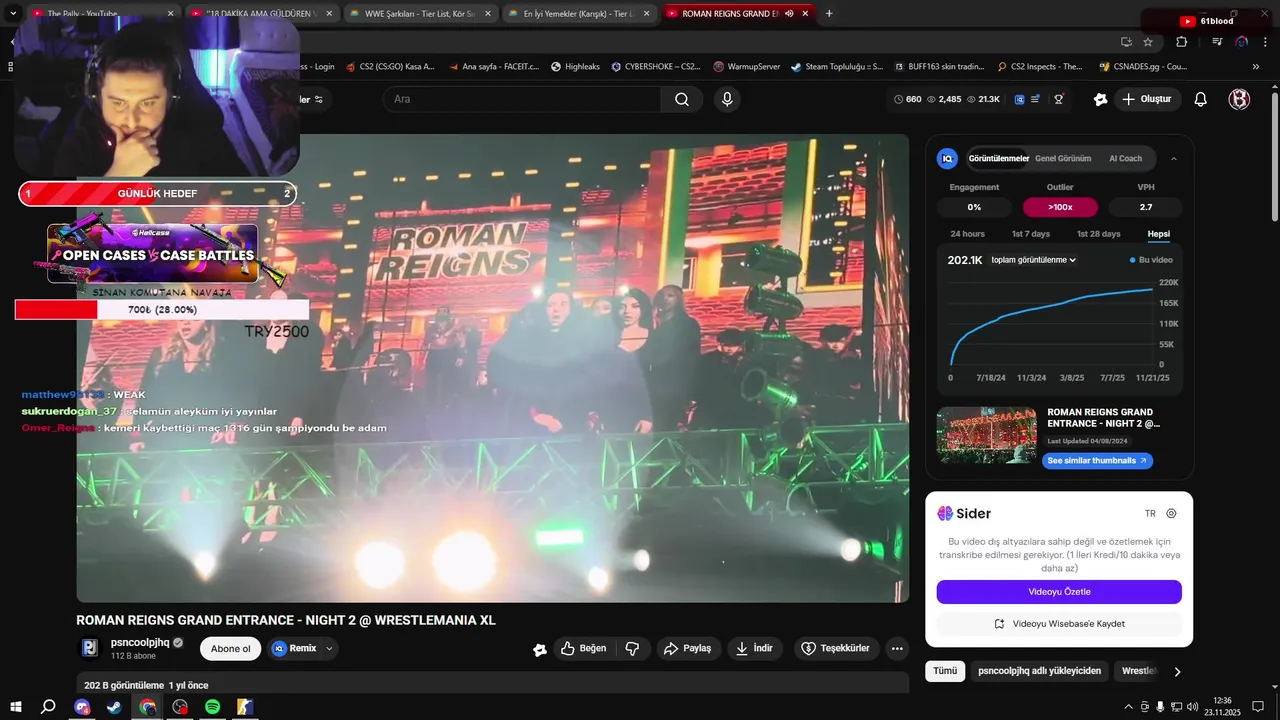Screen dimensions: 1280x720
Task: Click the install/cast icon in address bar
Action: pos(1126,42)
